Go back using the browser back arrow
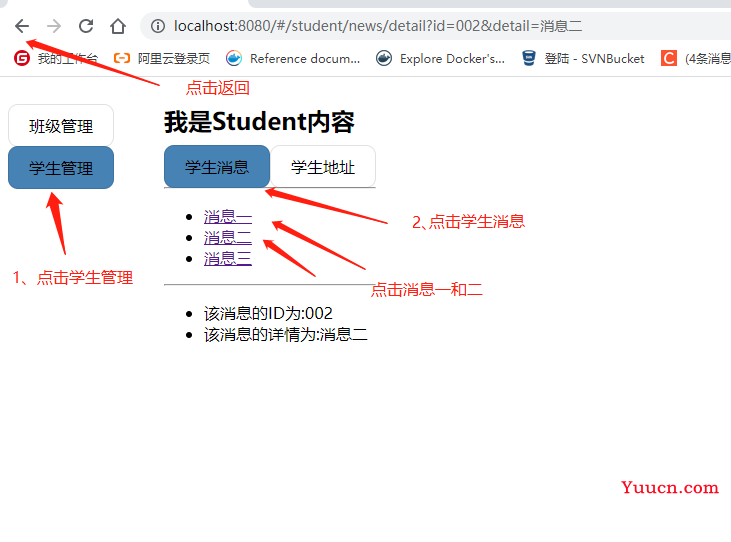Screen dimensions: 731x542 tap(22, 26)
